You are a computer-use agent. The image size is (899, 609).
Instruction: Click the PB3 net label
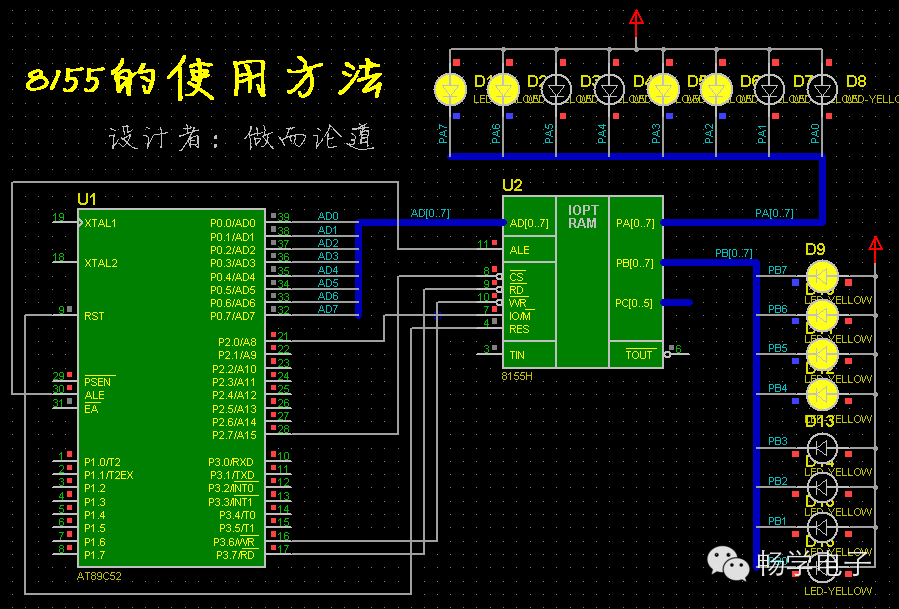click(x=777, y=441)
